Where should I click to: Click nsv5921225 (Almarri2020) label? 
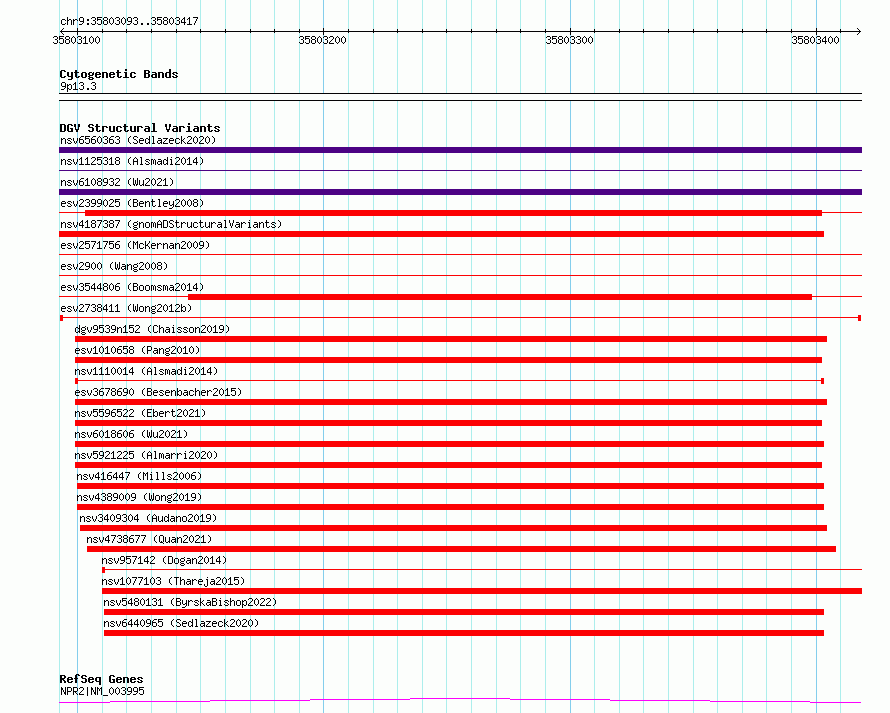[146, 455]
